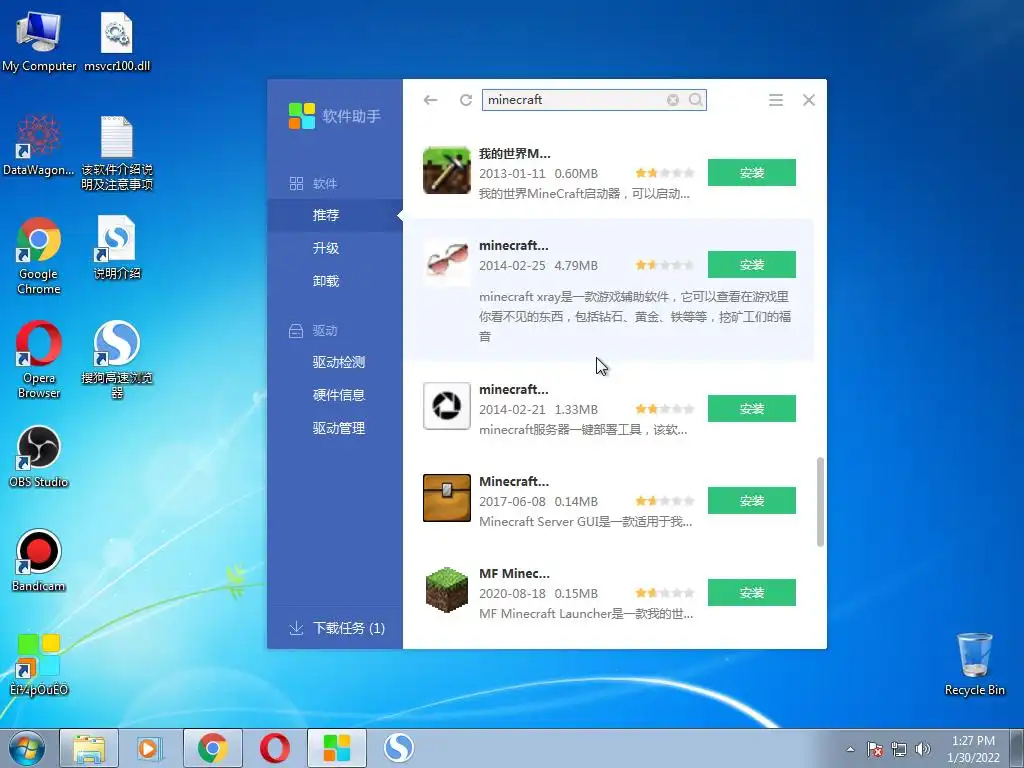Select the four-color squares desktop shortcut
The image size is (1024, 768).
tap(39, 665)
